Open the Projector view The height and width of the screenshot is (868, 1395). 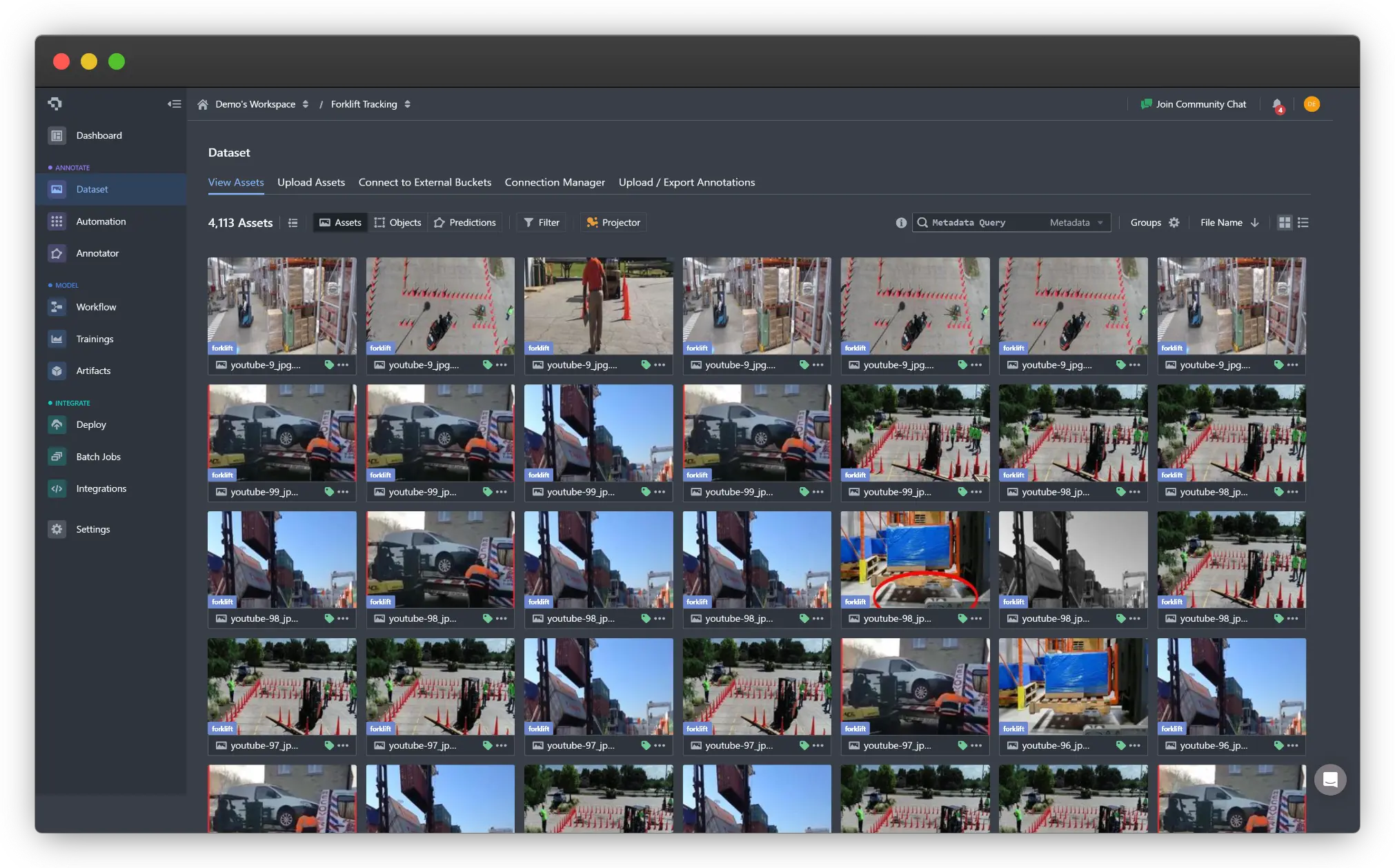point(613,223)
